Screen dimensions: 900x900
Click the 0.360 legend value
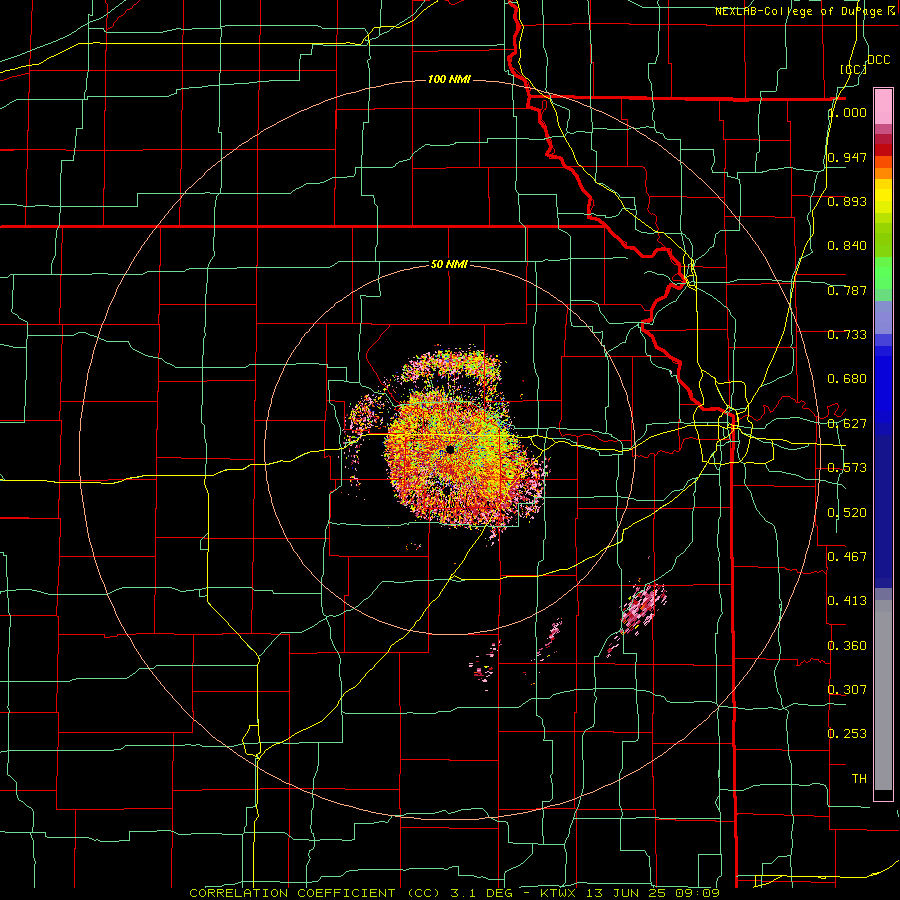847,646
